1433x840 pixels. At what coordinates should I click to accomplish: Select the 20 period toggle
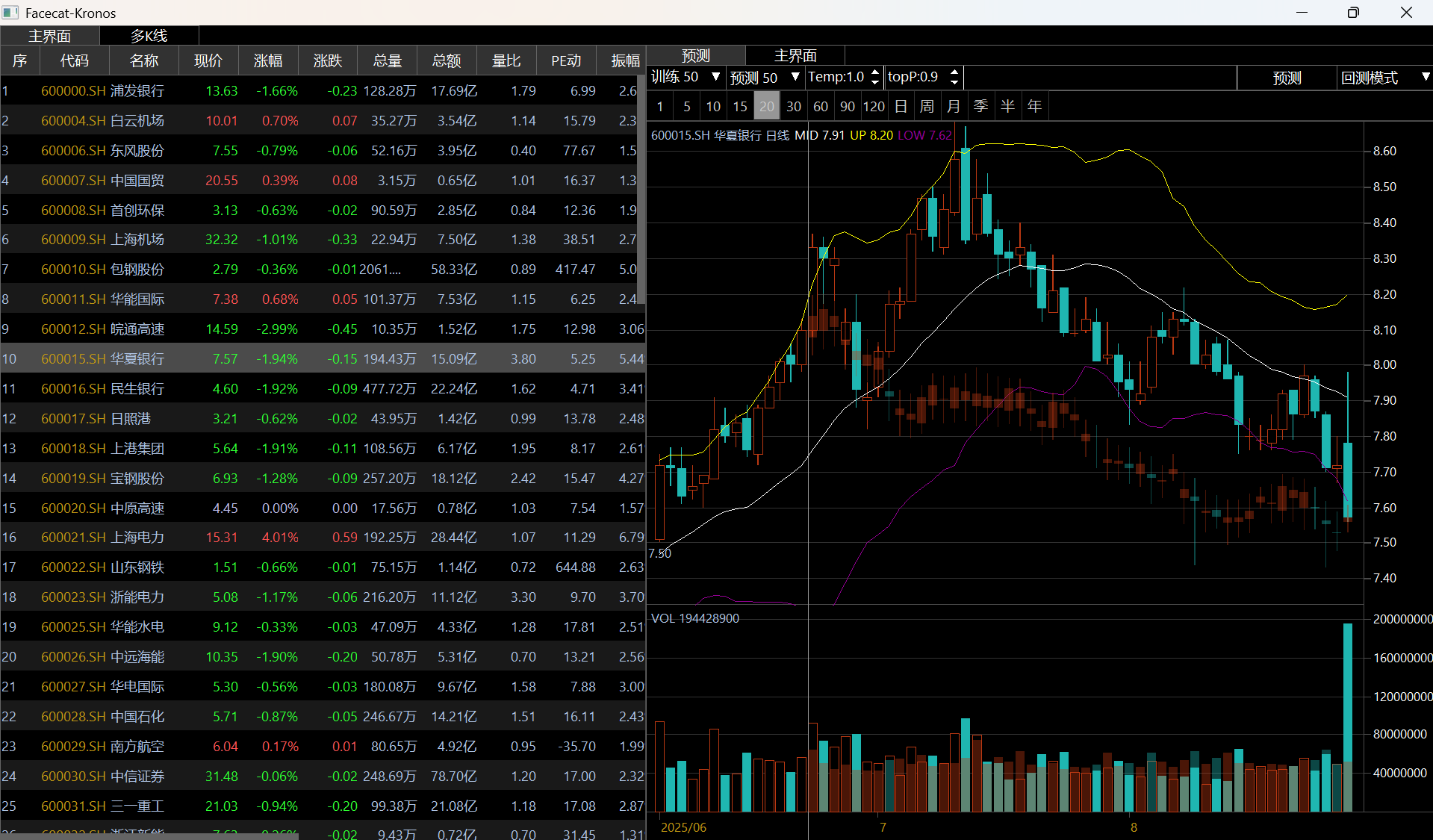[x=767, y=106]
